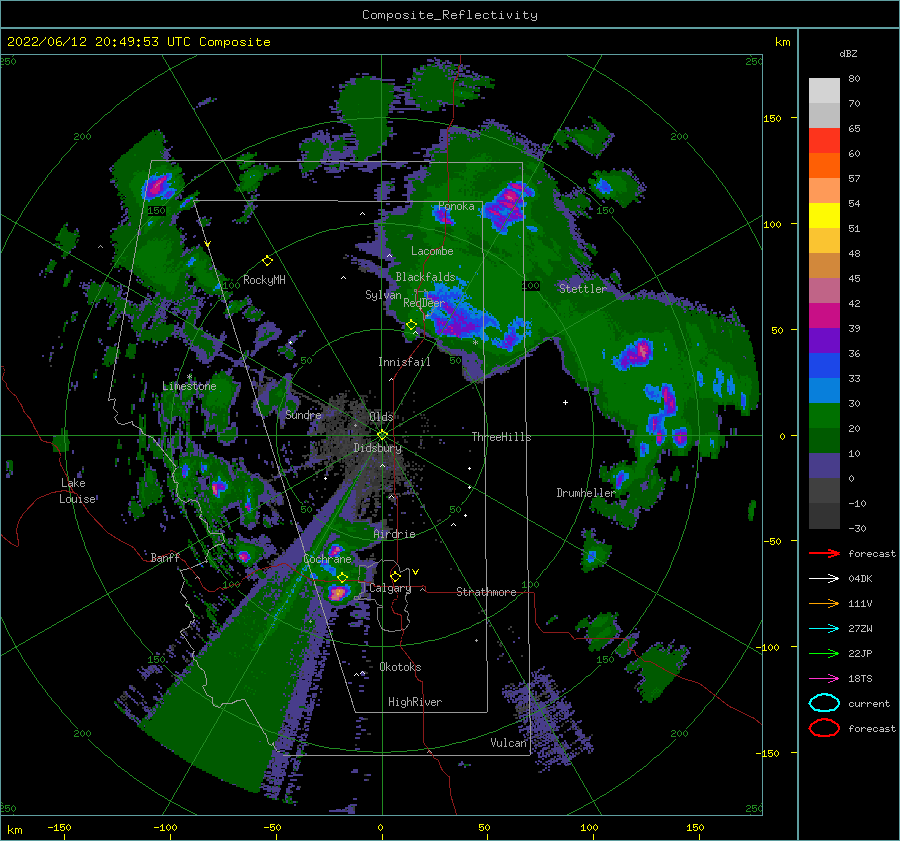
Task: Click the Strathmore town label
Action: click(x=486, y=592)
